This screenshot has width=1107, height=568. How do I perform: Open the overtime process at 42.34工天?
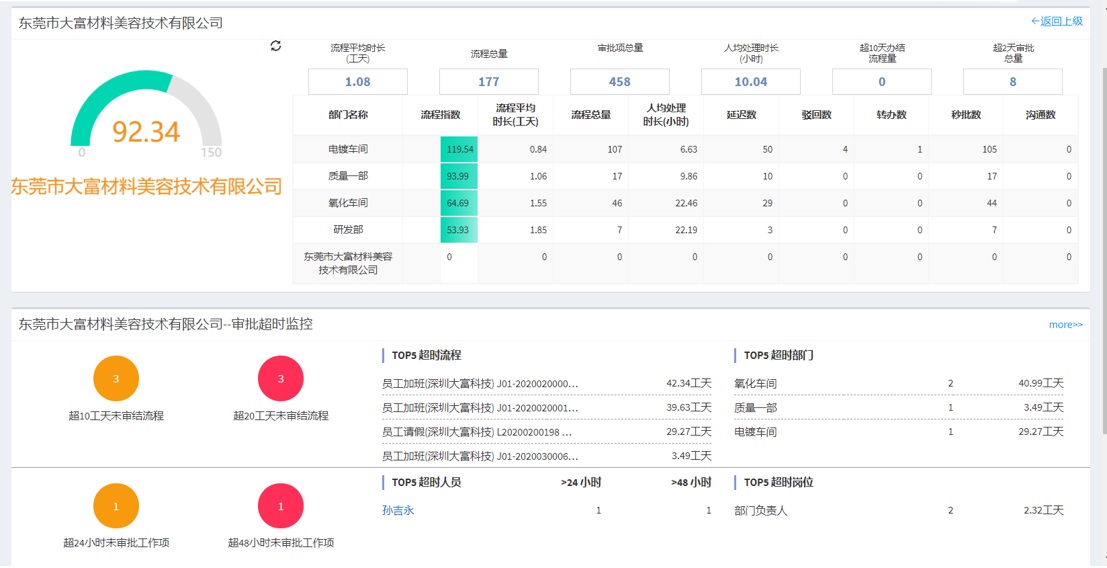click(x=546, y=383)
